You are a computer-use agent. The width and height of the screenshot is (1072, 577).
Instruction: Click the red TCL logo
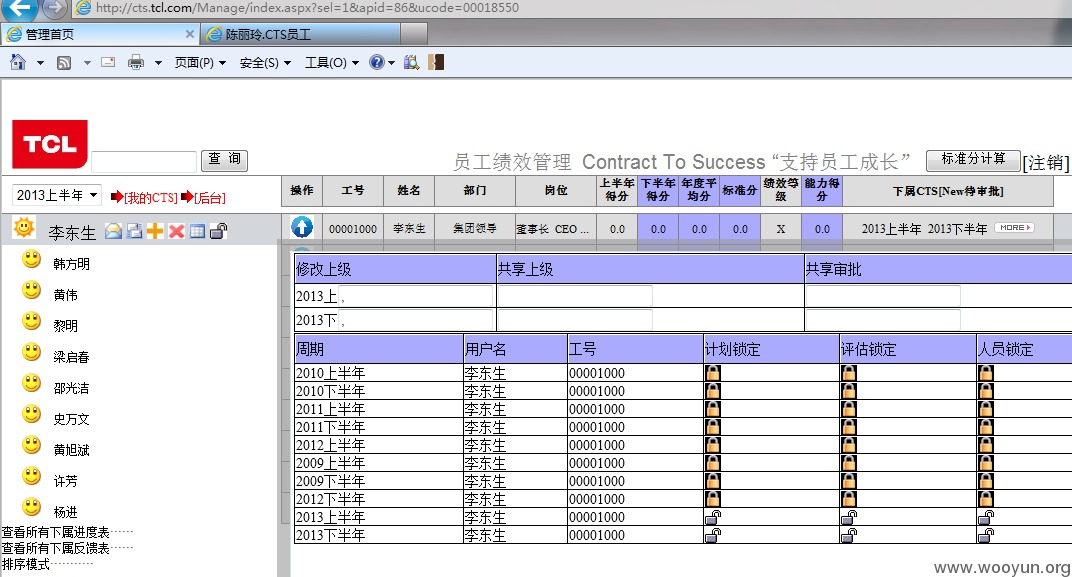point(50,144)
